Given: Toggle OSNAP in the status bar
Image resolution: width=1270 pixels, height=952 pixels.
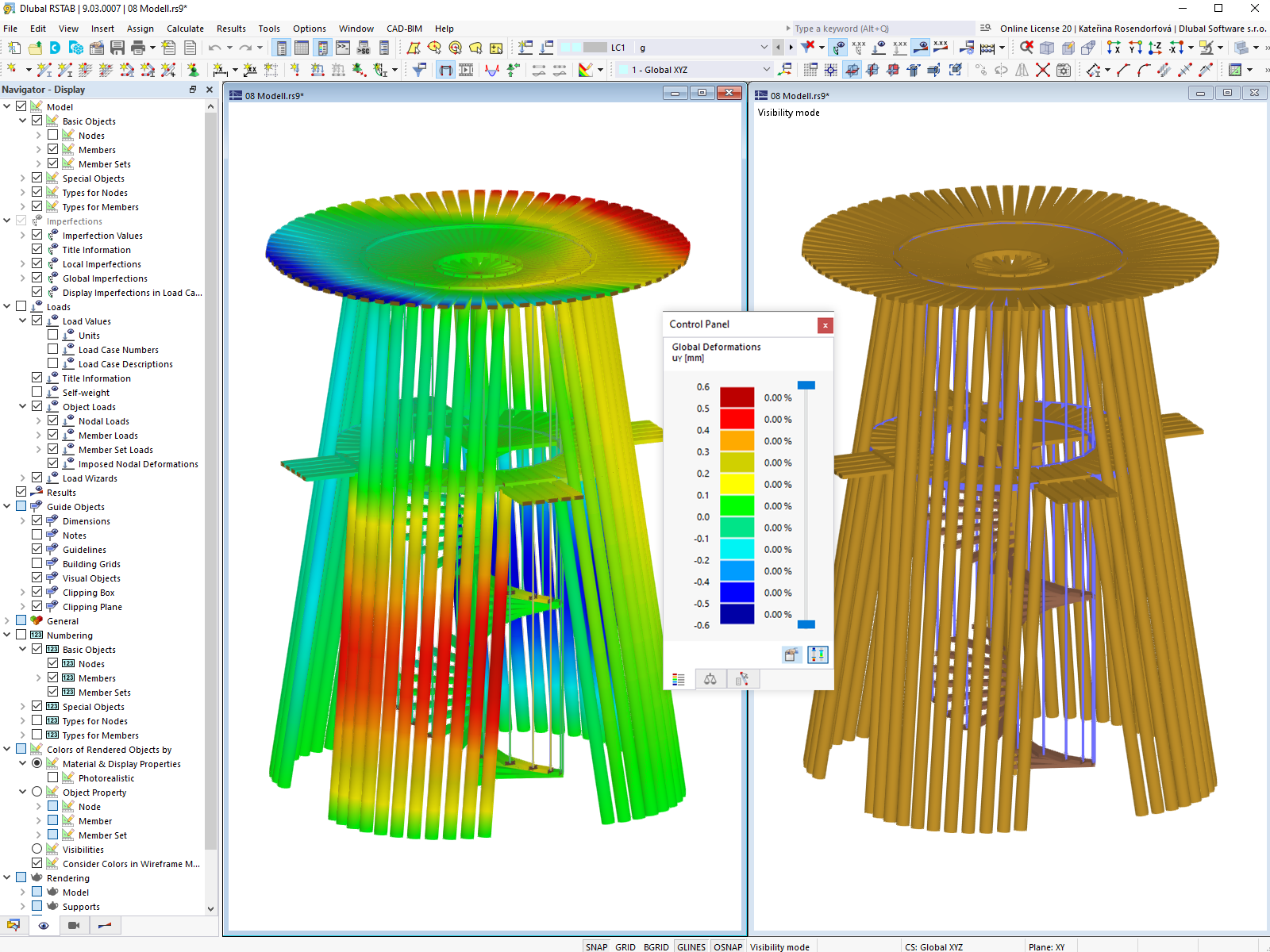Looking at the screenshot, I should (x=728, y=946).
